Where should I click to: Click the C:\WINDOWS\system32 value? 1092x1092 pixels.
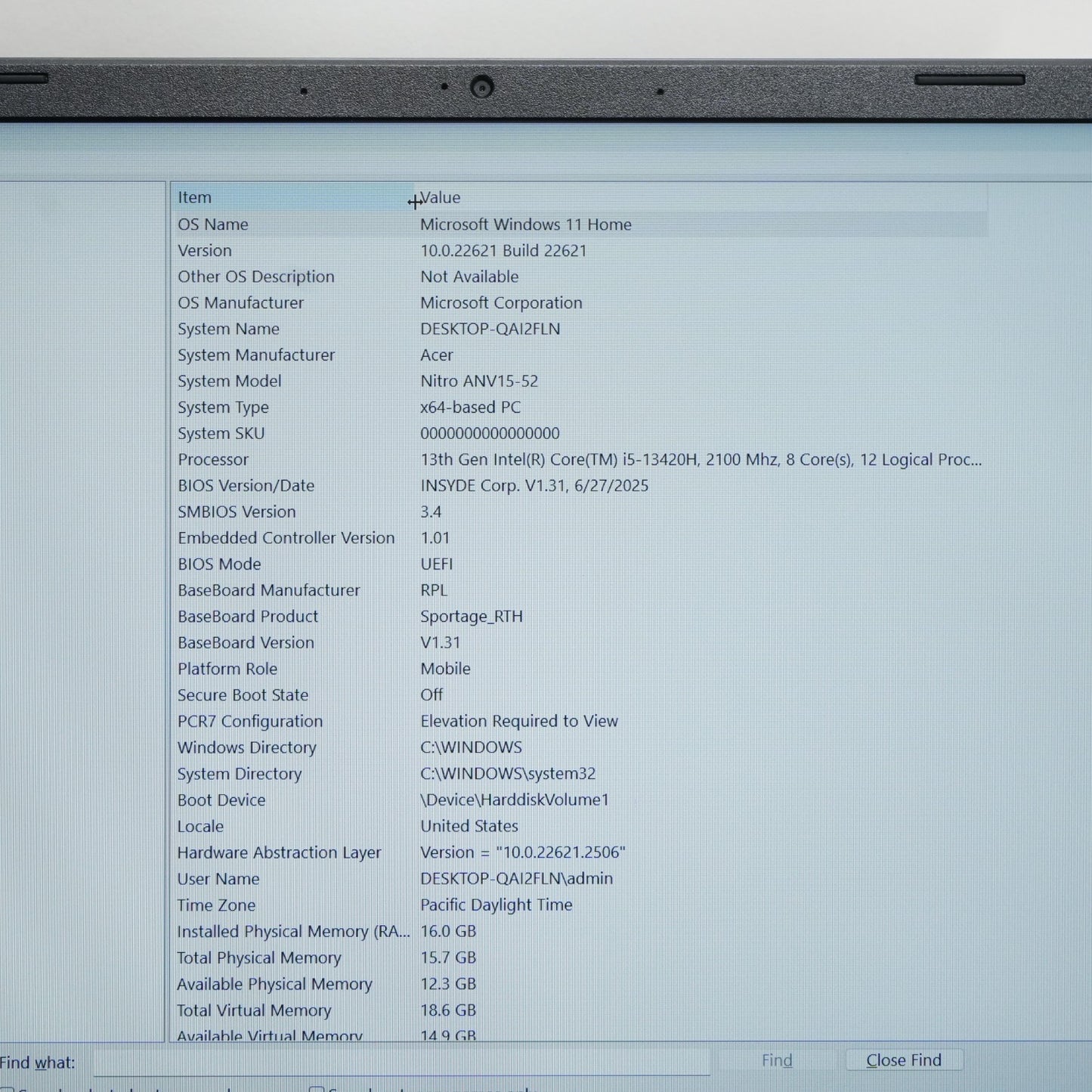(508, 775)
